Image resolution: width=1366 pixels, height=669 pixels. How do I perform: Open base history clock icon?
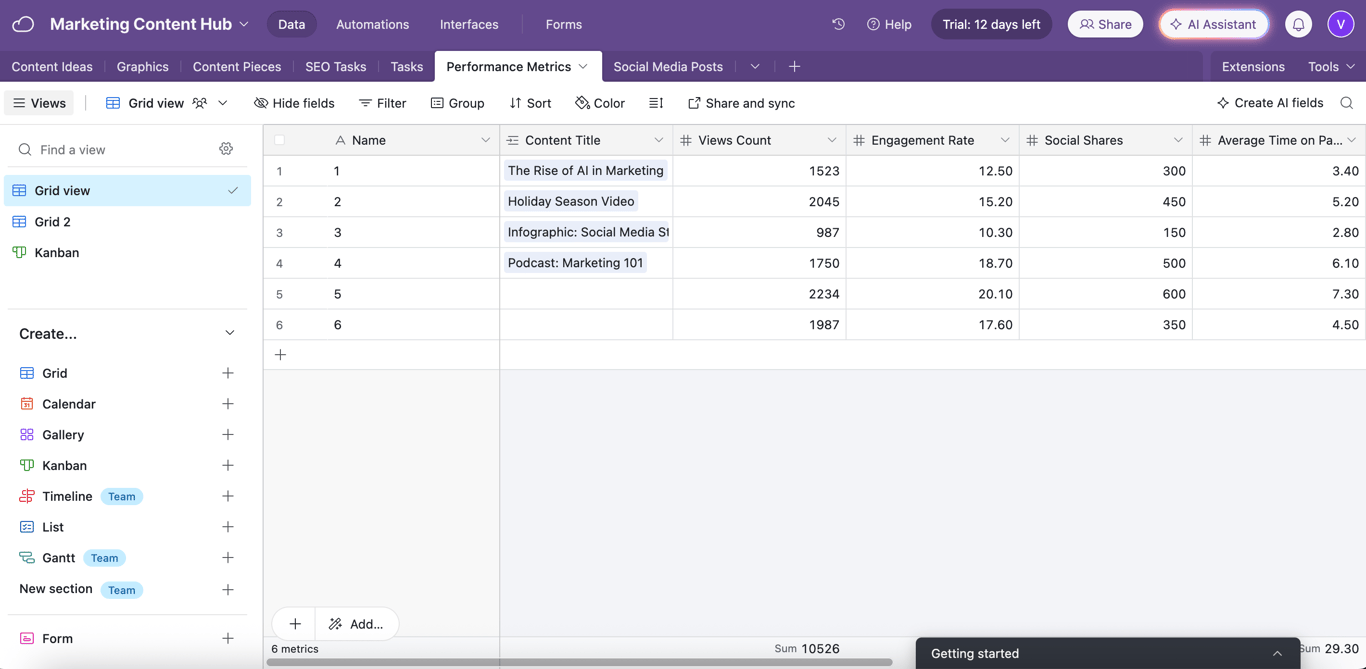(x=838, y=24)
